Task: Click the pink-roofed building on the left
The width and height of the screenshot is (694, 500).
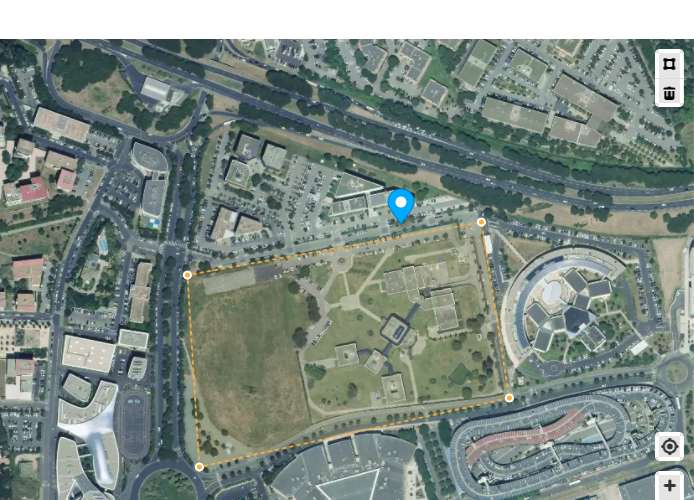Action: point(35,190)
